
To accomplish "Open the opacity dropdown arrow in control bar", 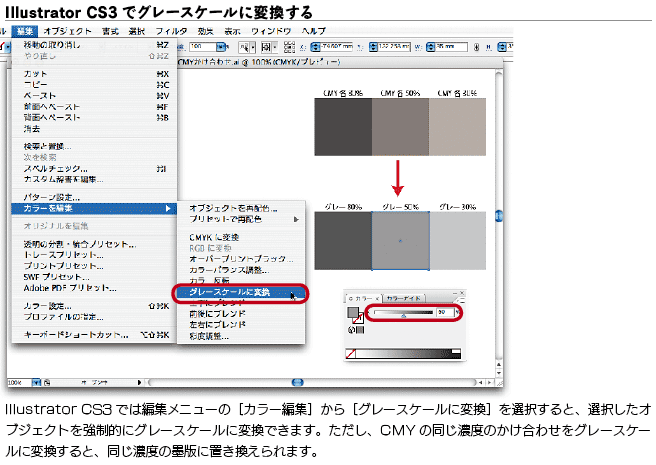I will click(x=222, y=47).
